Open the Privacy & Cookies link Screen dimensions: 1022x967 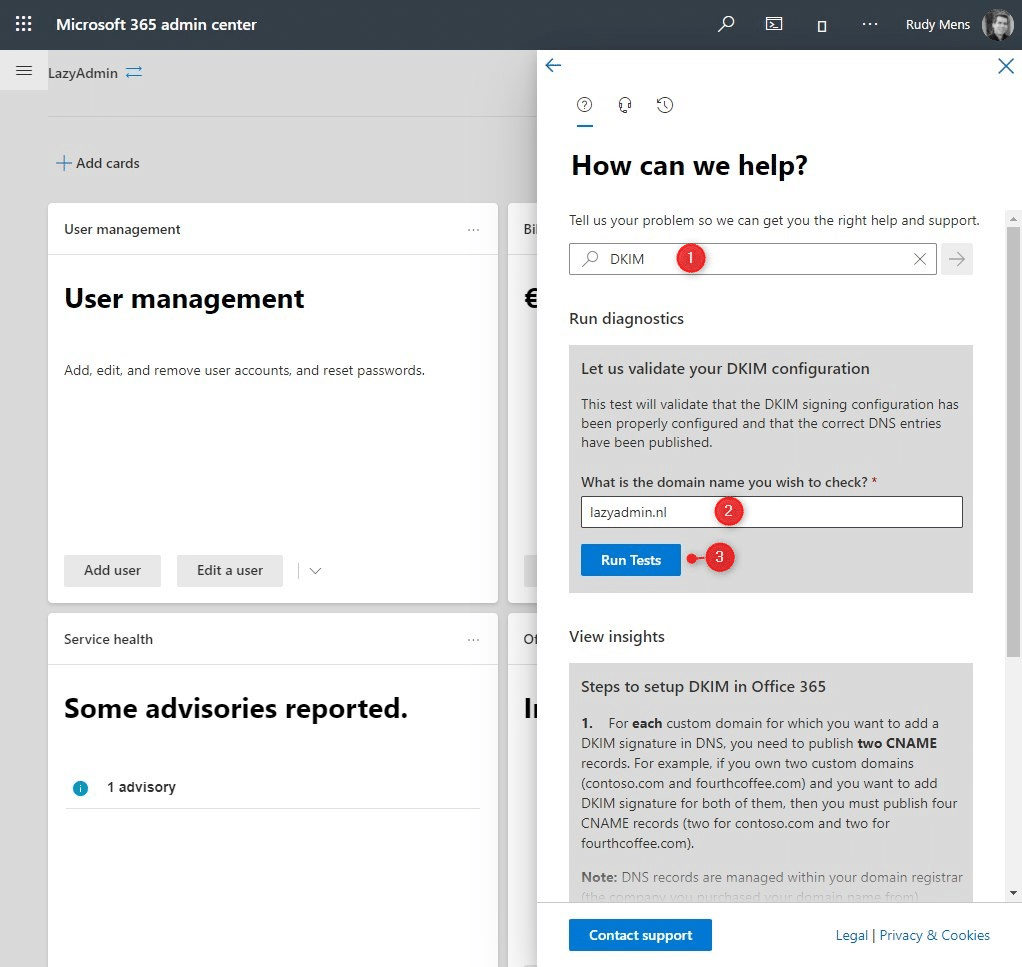point(934,935)
